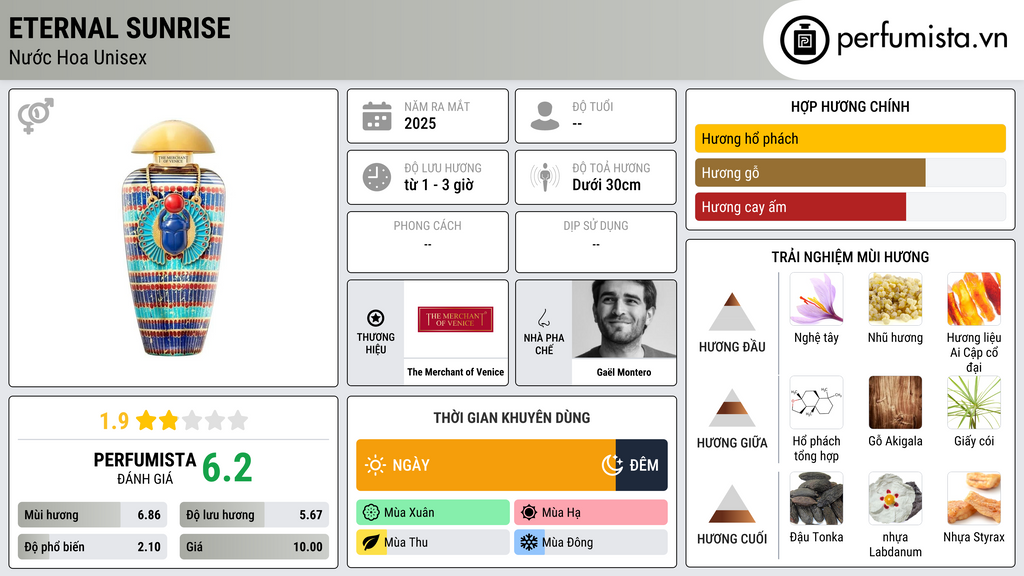This screenshot has width=1024, height=576.
Task: Click the first filled rating star
Action: click(146, 420)
